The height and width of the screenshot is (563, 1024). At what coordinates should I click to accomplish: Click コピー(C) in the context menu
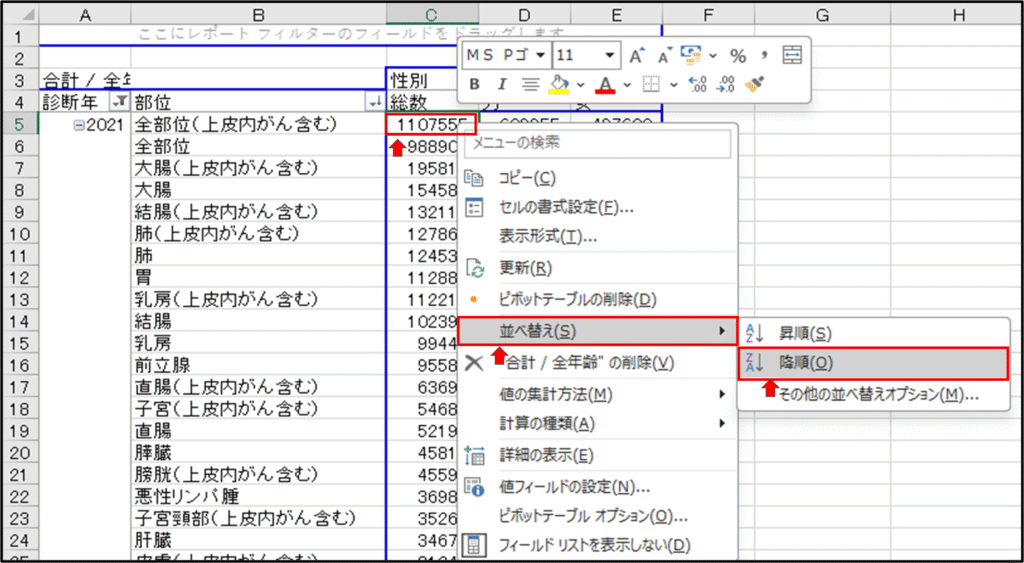(527, 178)
